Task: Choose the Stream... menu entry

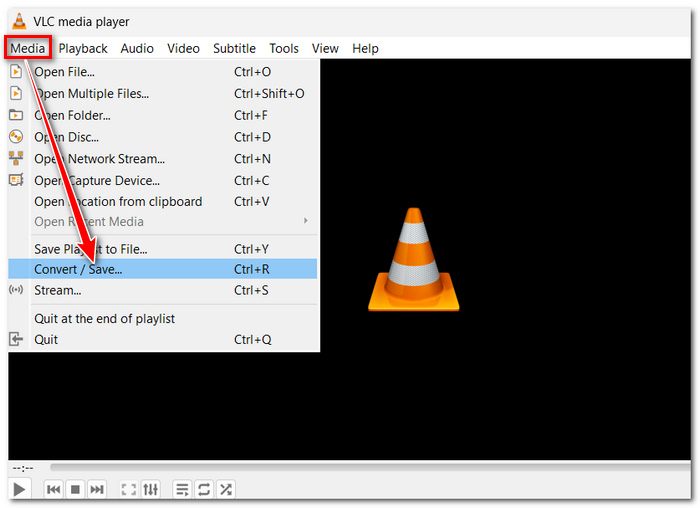Action: (x=162, y=290)
